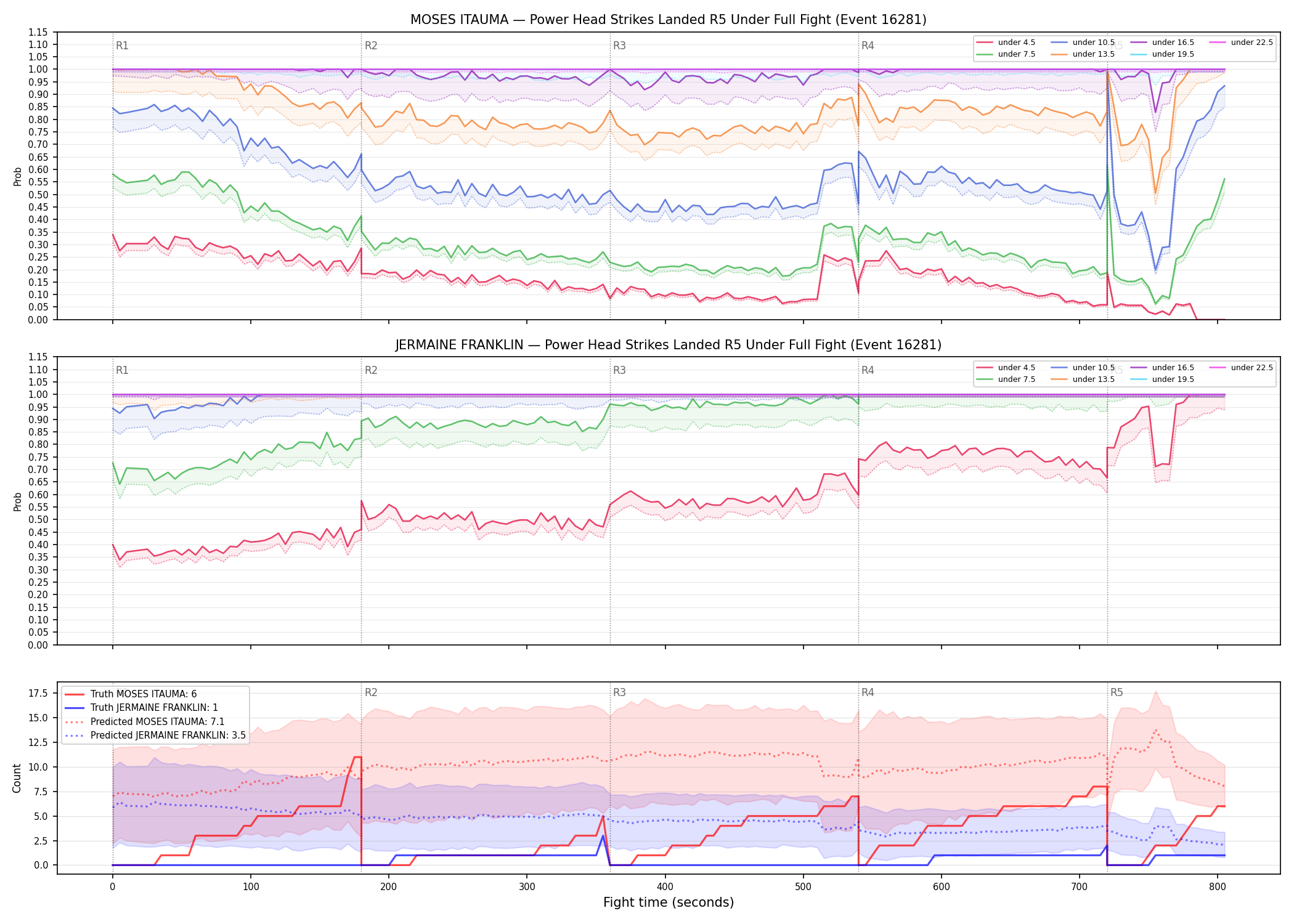Screen dimensions: 1294x924
Task: Click the '0.50' tick on the Jermaine Franklin Prob axis
Action: 38,520
